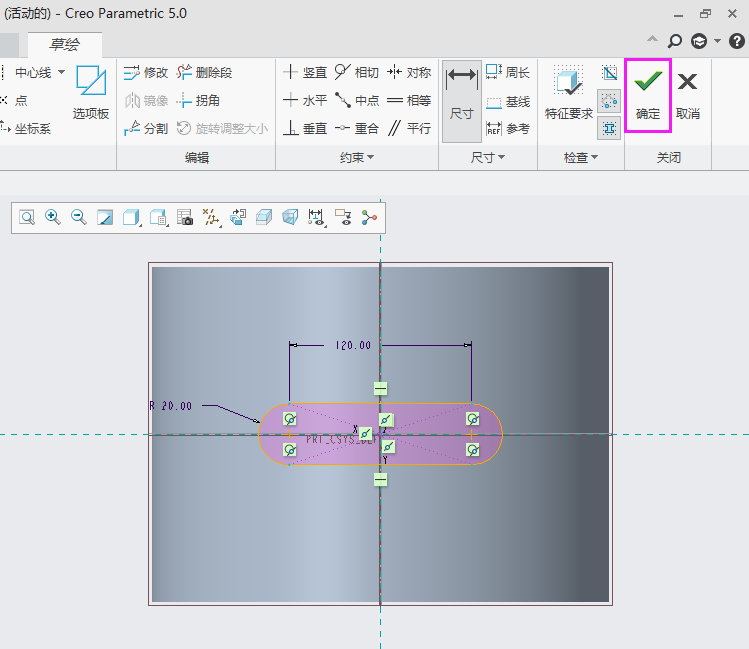Click the refit view icon
The image size is (749, 649).
coord(26,217)
